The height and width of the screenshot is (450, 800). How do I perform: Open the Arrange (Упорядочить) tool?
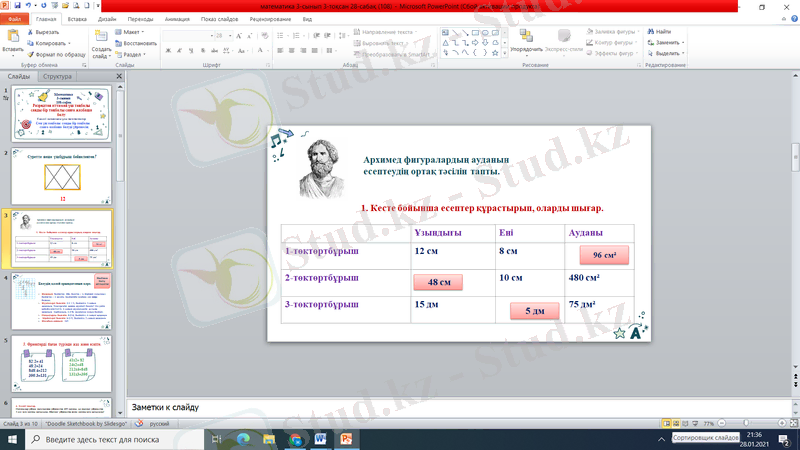526,38
